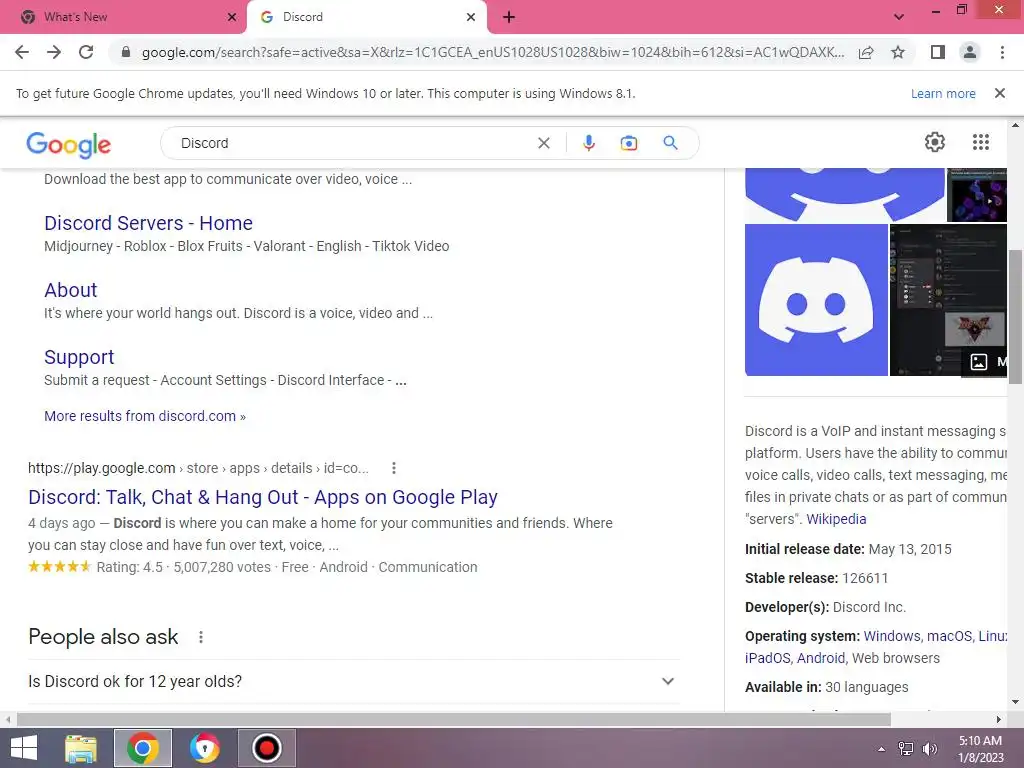Search by image with camera icon

point(628,143)
